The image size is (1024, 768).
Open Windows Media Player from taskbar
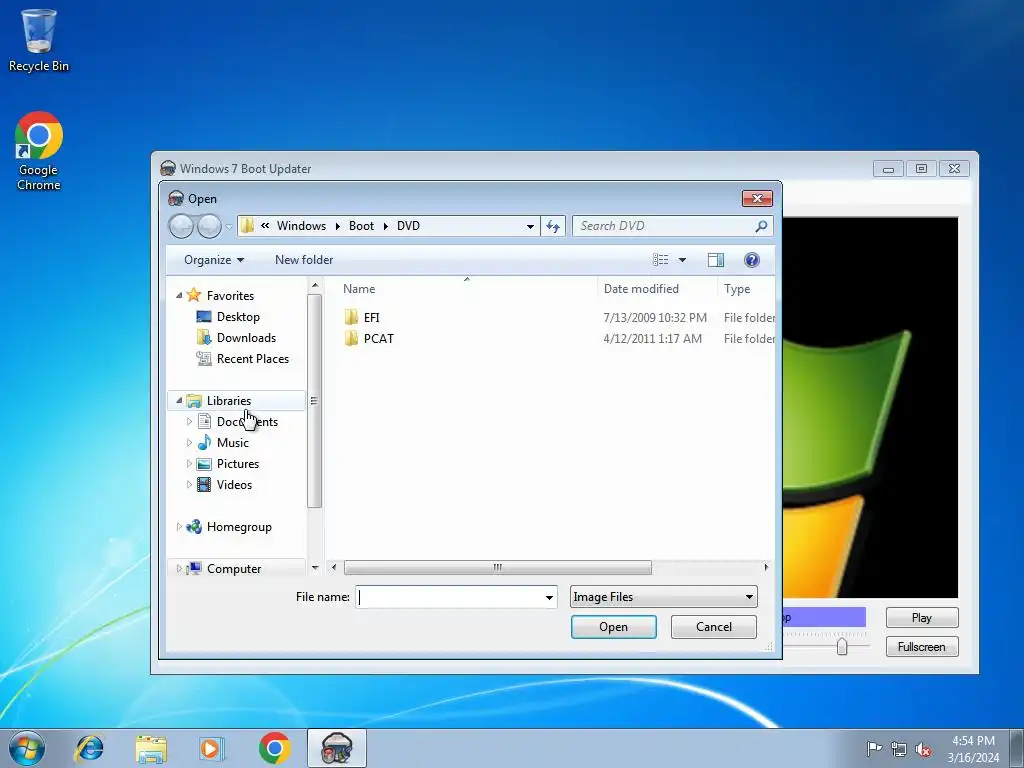(x=212, y=748)
